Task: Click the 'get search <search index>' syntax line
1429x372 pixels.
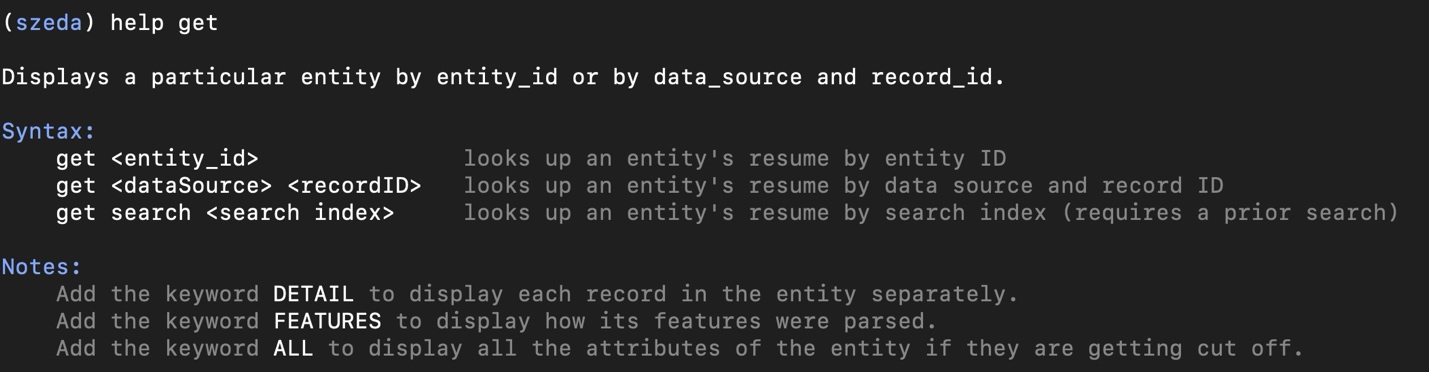Action: point(225,212)
